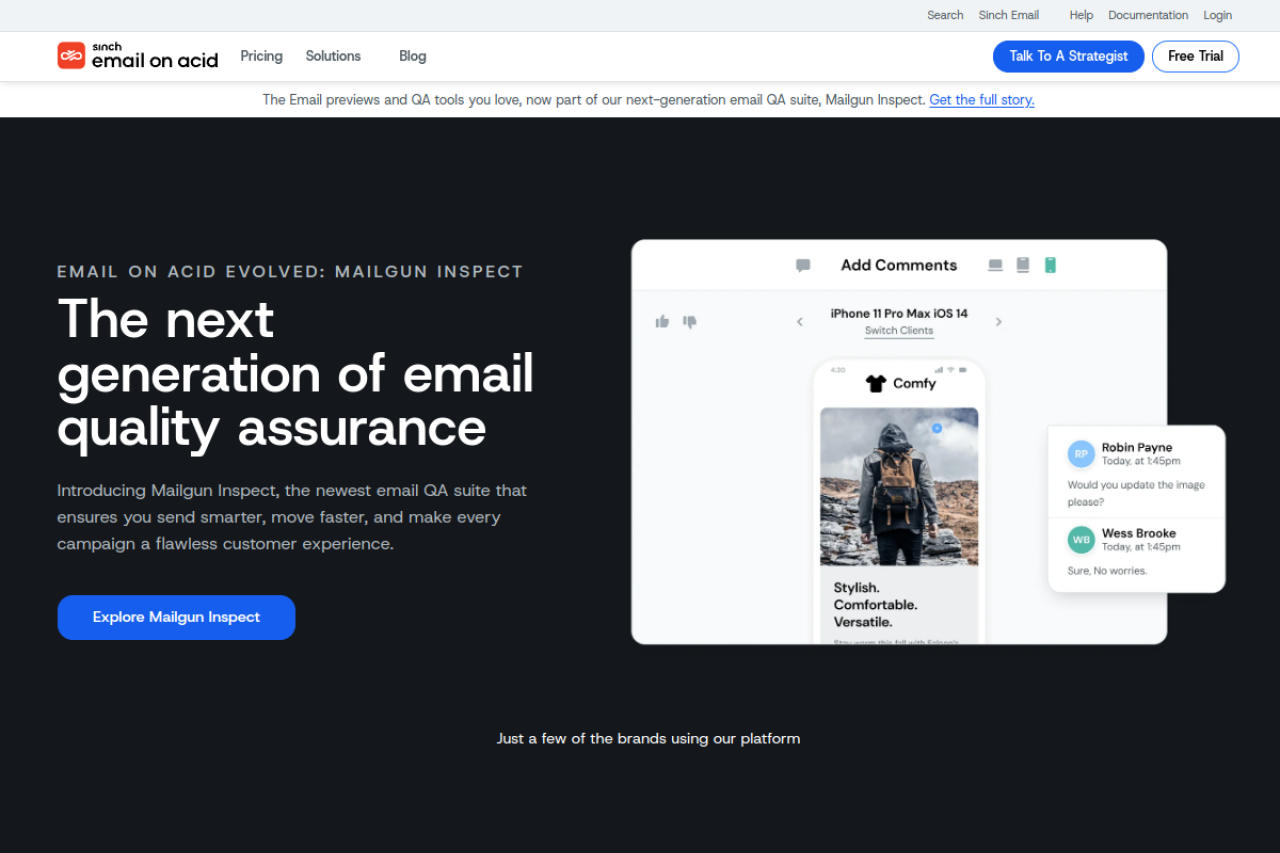The width and height of the screenshot is (1280, 853).
Task: Click the "iPhone 11 Pro Max iOS 14" label
Action: 899,313
